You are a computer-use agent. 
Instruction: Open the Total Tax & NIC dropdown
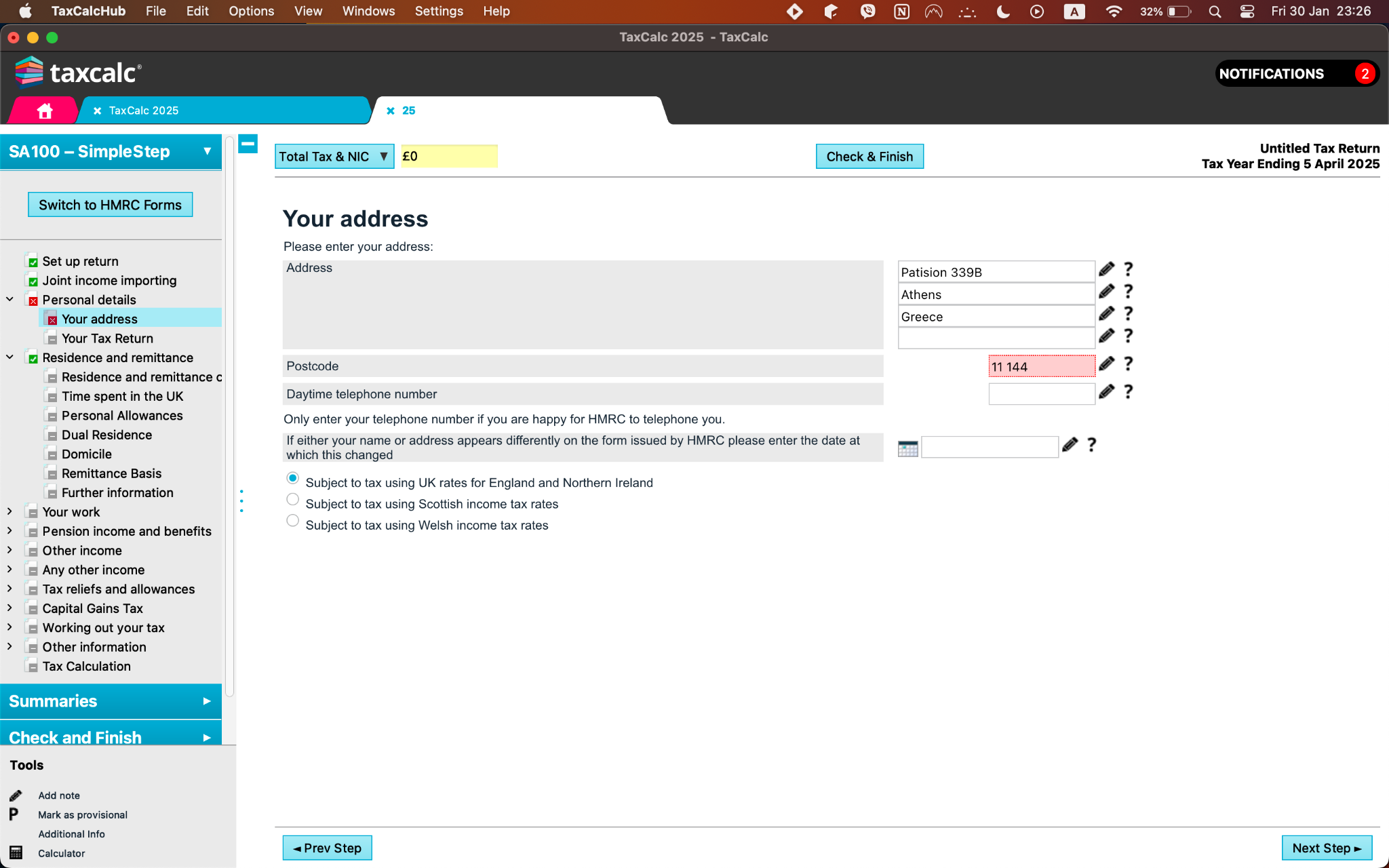coord(334,157)
